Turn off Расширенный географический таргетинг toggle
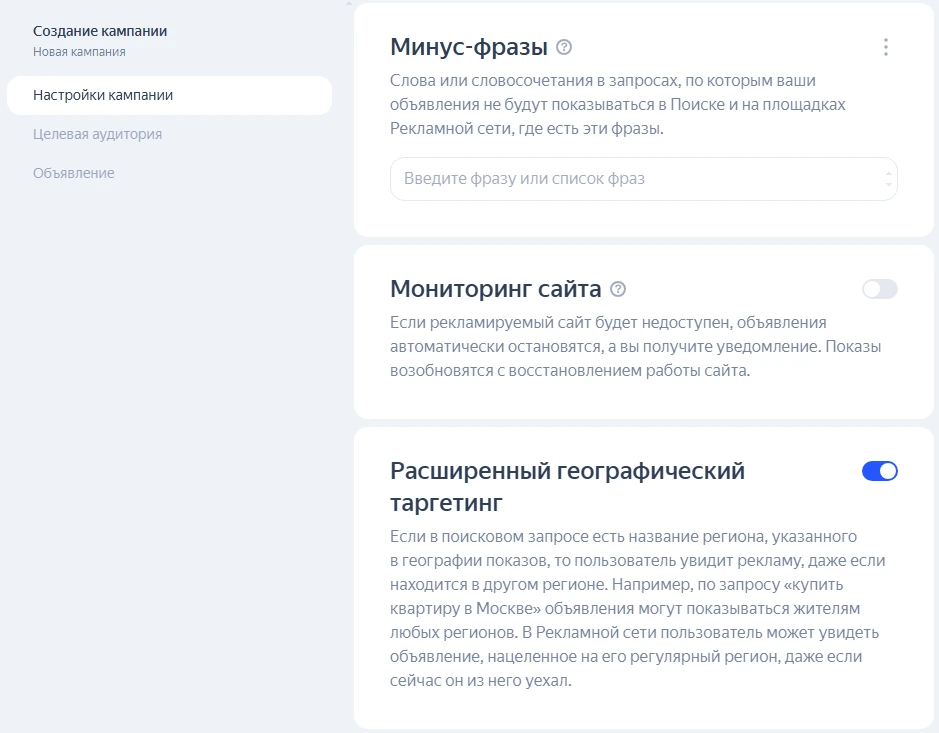939x733 pixels. coord(879,471)
